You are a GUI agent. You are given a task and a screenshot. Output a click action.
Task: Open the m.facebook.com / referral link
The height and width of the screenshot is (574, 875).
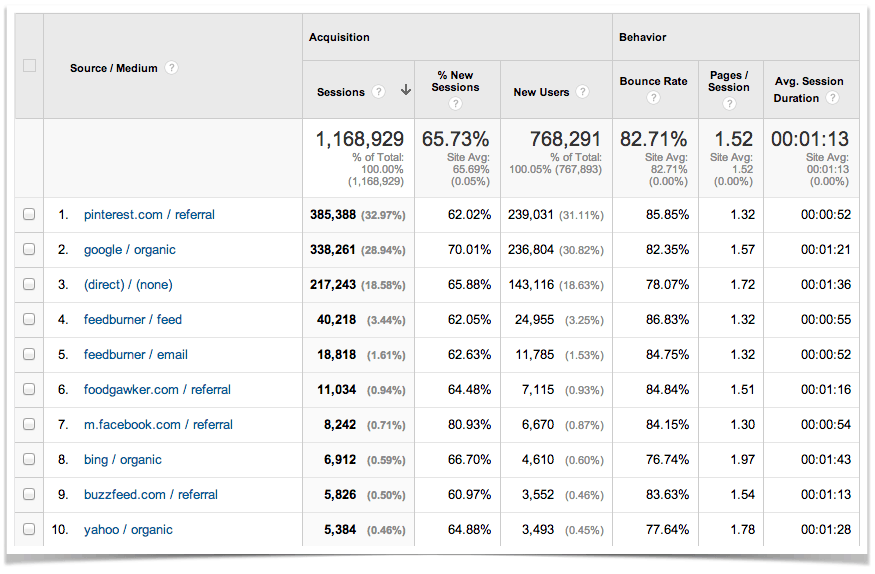158,425
